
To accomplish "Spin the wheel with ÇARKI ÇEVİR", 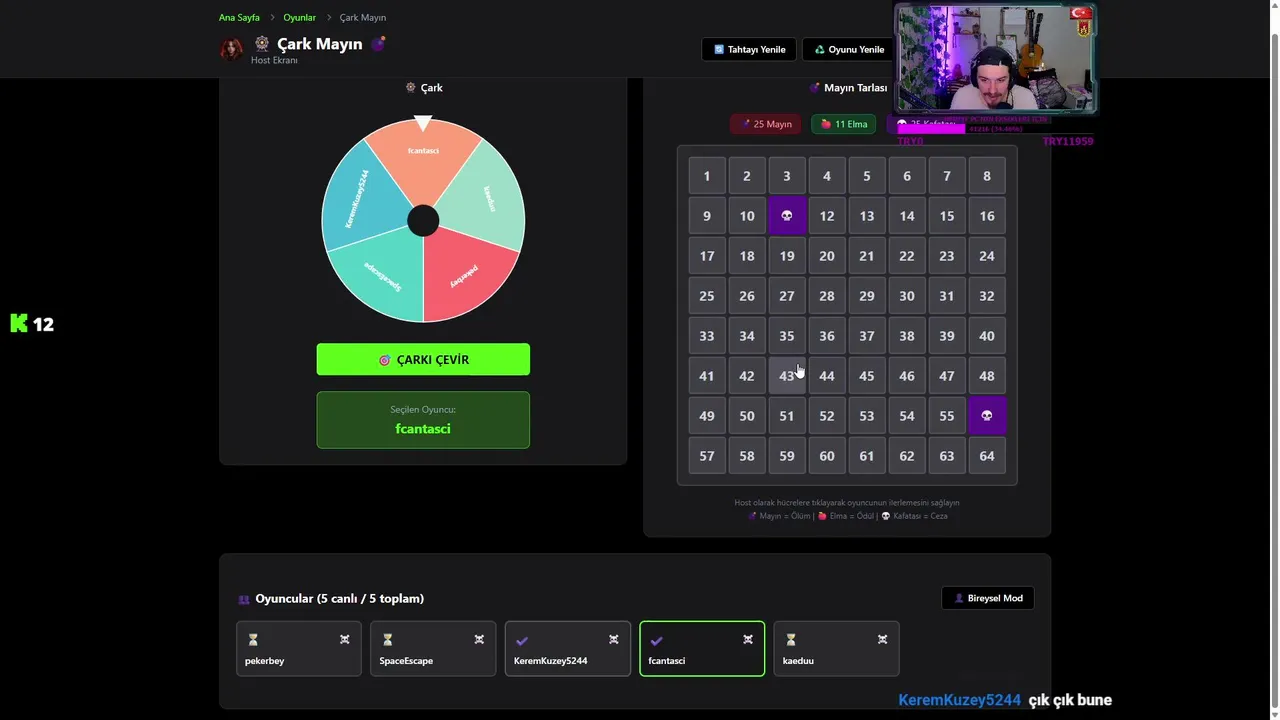I will 423,360.
